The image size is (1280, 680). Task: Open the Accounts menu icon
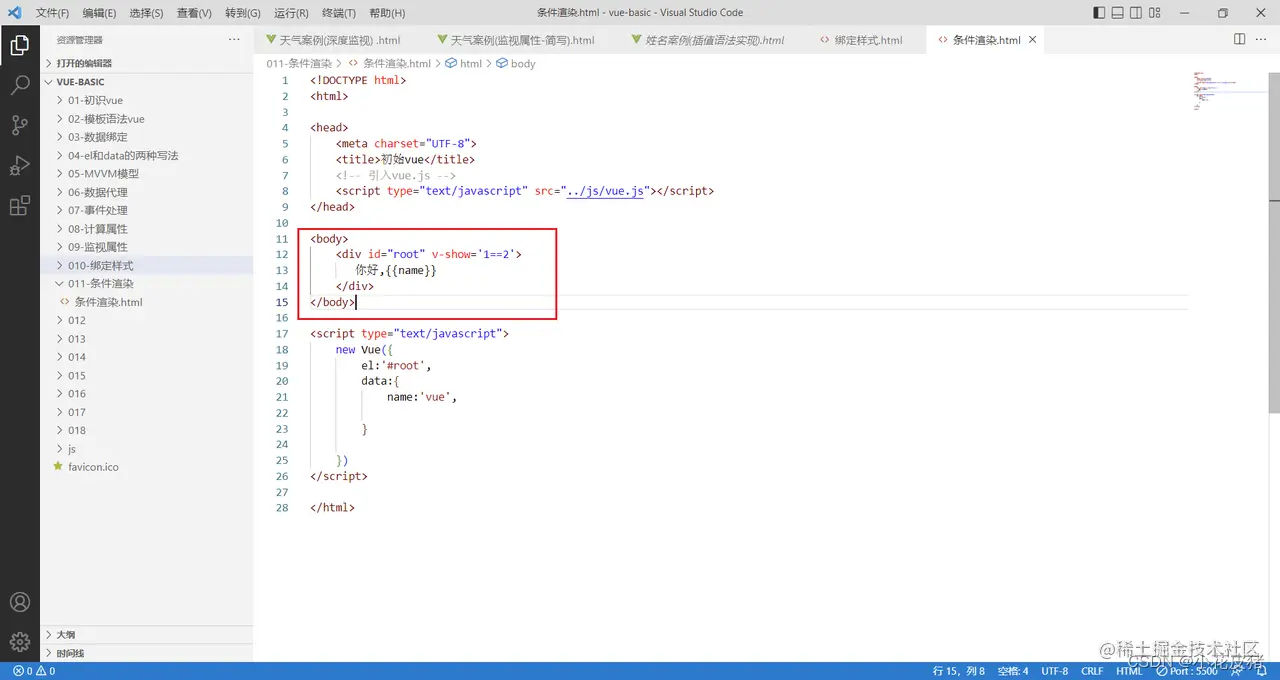point(19,602)
